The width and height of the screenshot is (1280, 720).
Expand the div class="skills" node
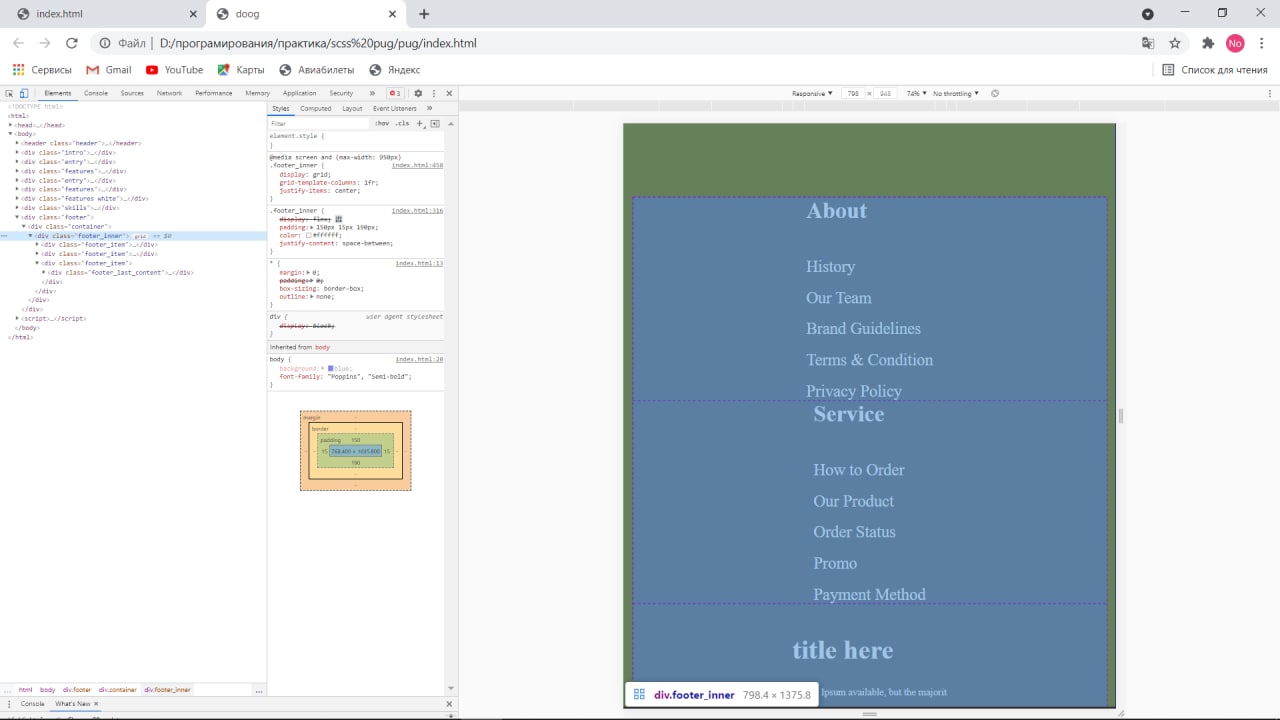point(18,207)
